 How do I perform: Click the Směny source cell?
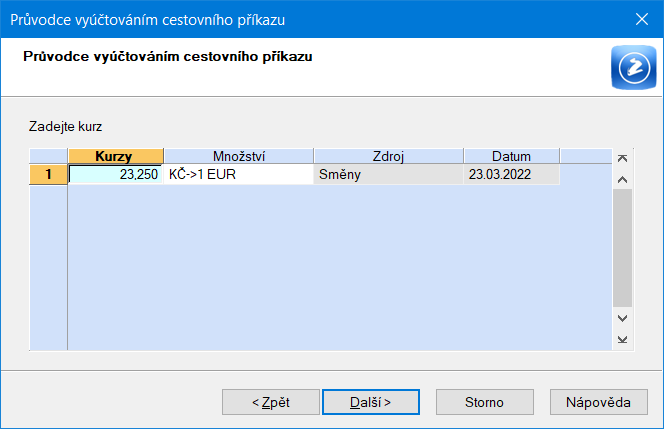(x=388, y=174)
